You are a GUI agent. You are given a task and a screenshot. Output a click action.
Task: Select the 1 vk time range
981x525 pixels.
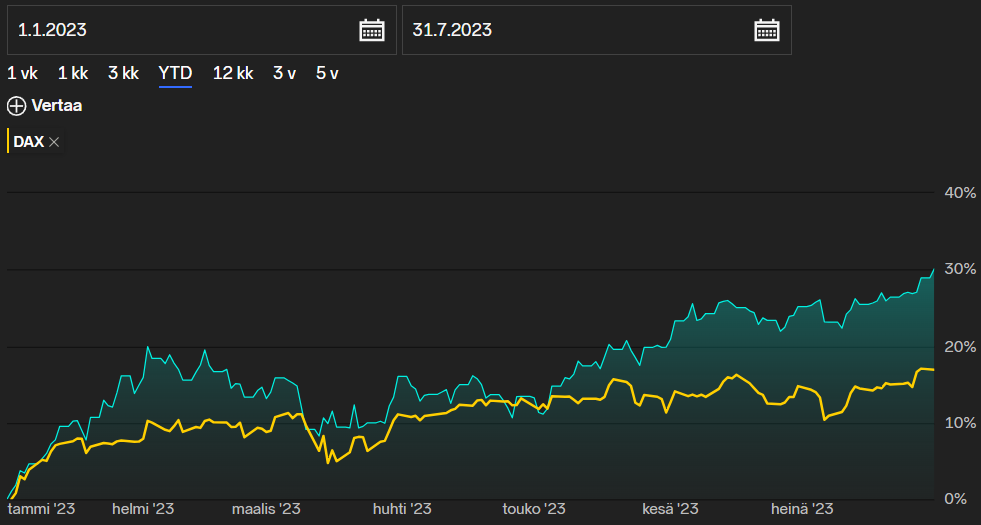[x=23, y=74]
